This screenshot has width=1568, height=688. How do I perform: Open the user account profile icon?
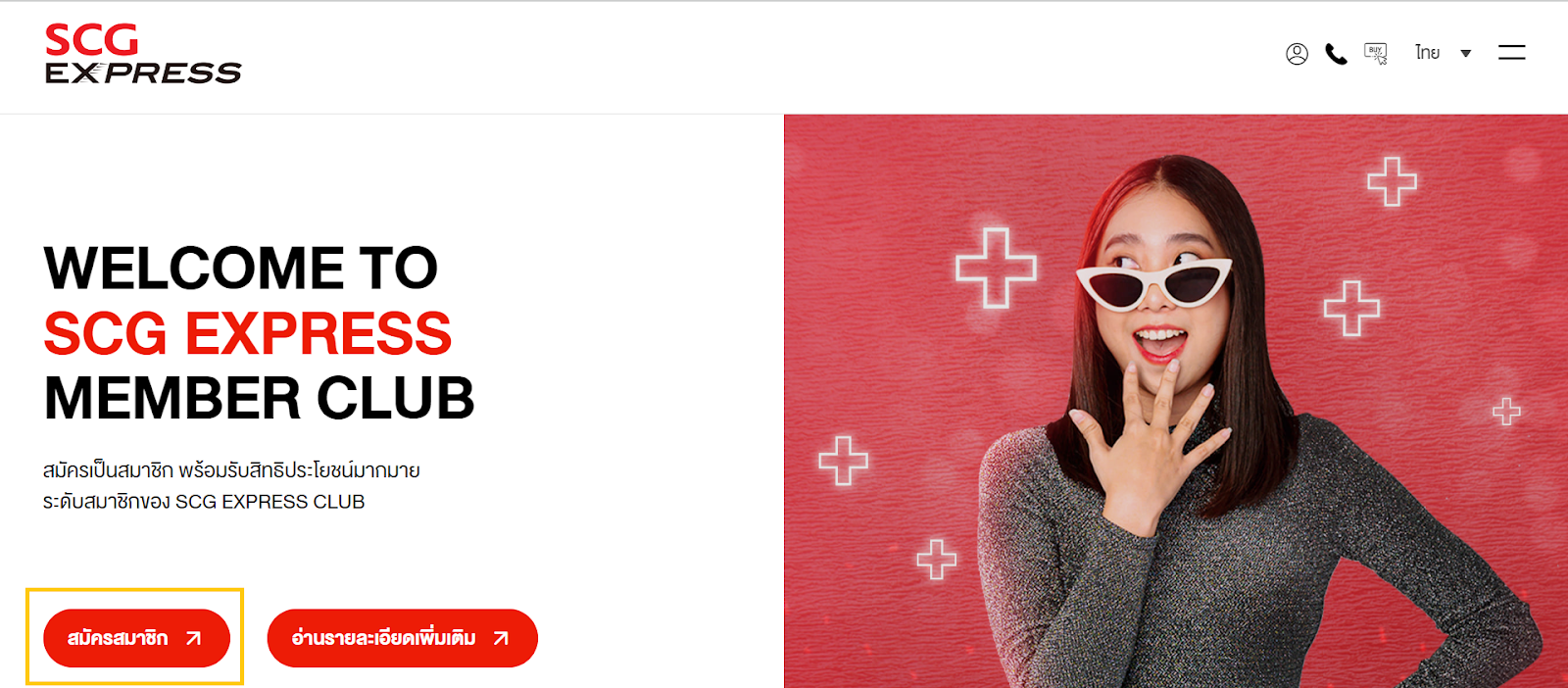click(1297, 54)
